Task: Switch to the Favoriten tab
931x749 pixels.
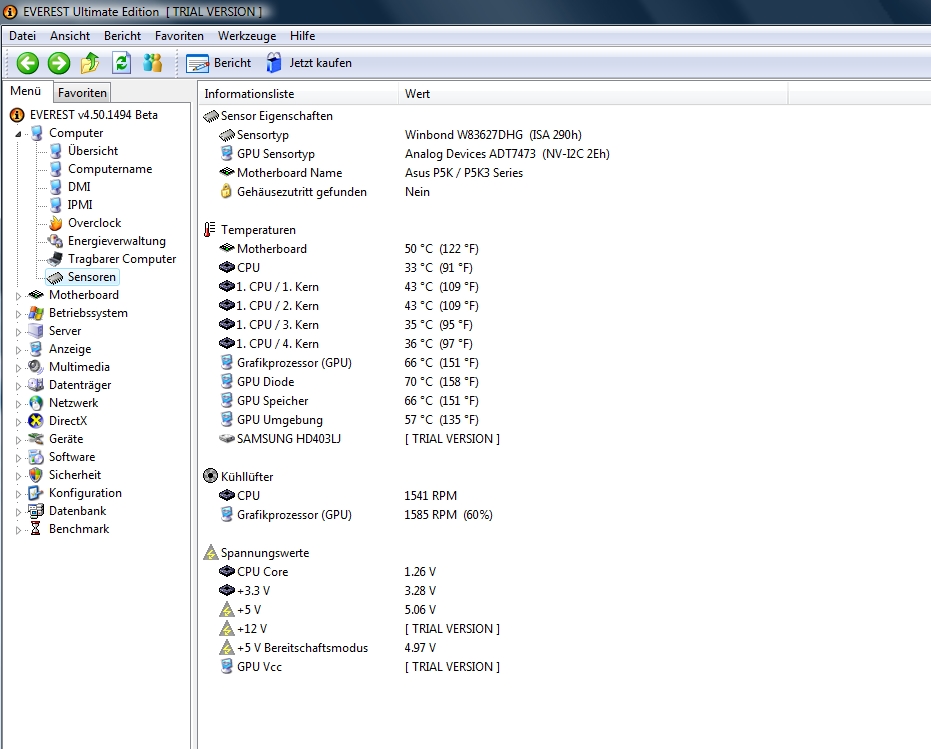Action: pos(82,93)
